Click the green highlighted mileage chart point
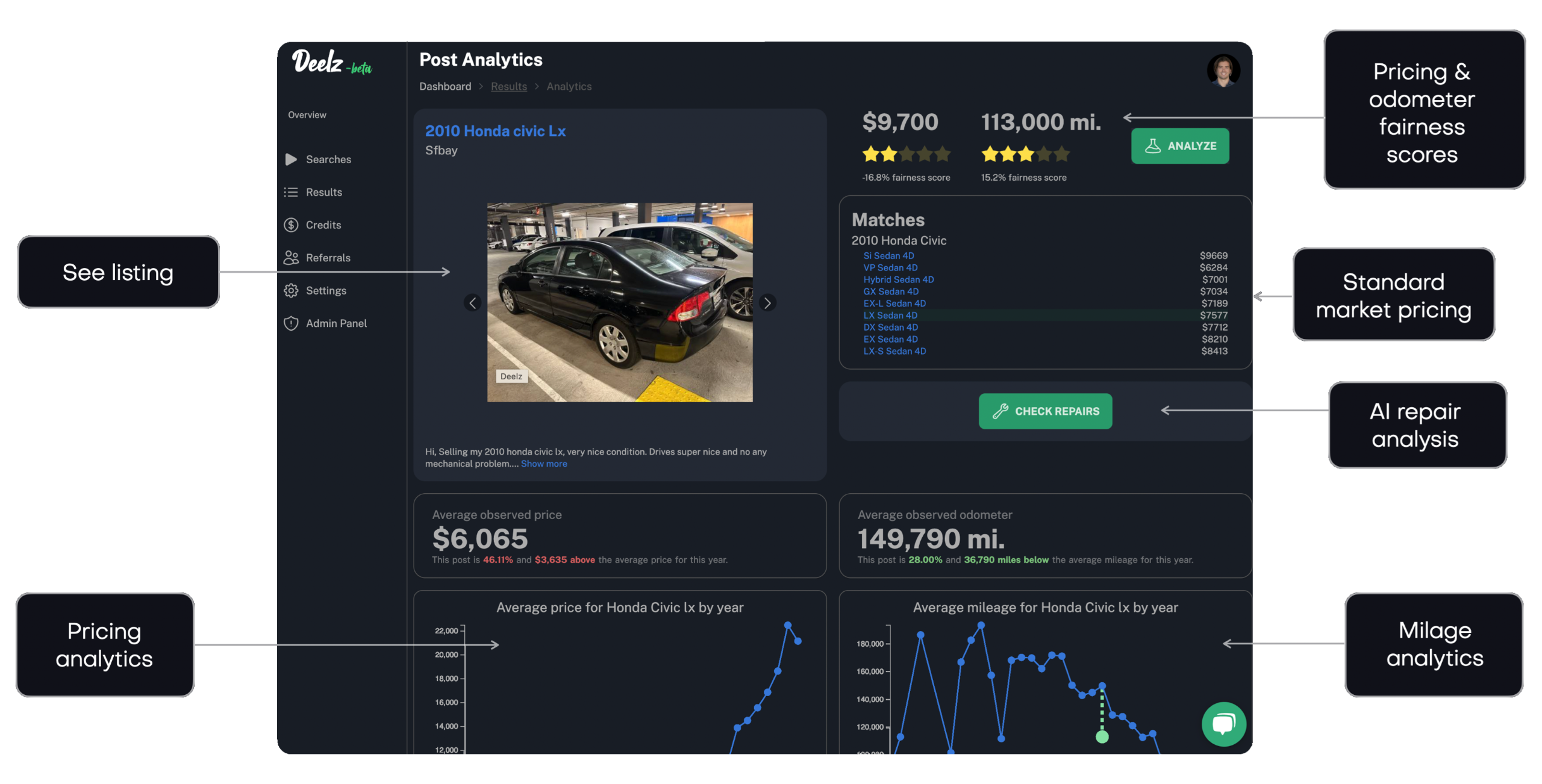1542x784 pixels. click(x=1102, y=736)
